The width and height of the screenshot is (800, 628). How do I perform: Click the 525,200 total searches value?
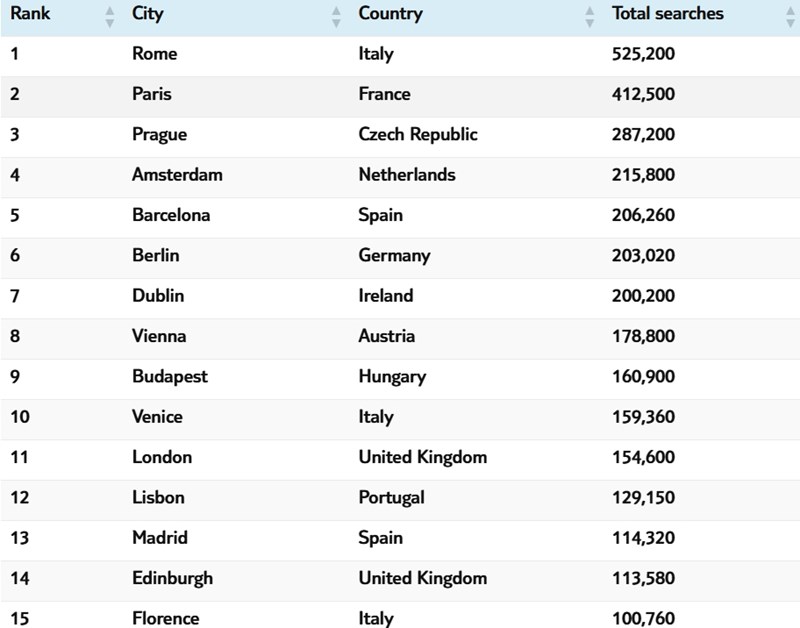[643, 54]
